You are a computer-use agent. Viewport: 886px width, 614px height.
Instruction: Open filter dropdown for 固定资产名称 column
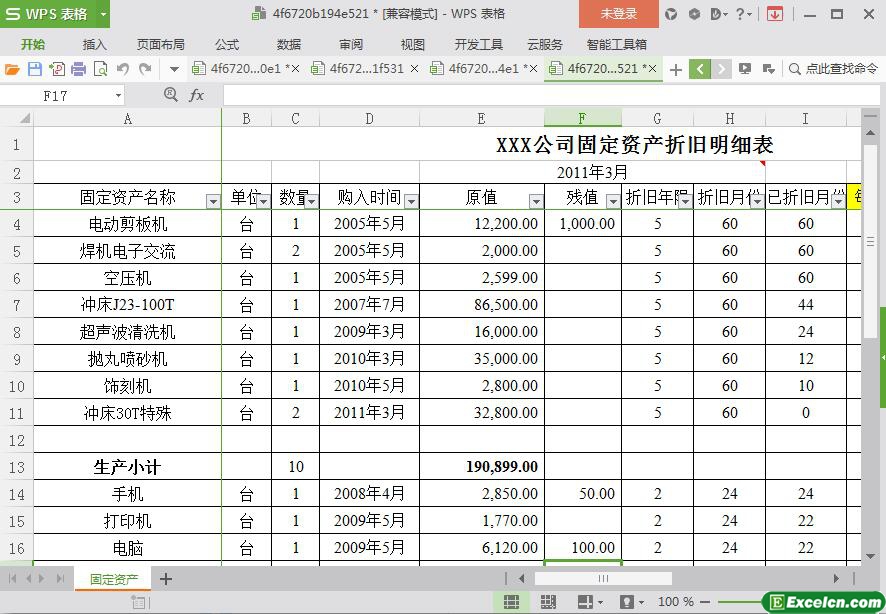[212, 201]
